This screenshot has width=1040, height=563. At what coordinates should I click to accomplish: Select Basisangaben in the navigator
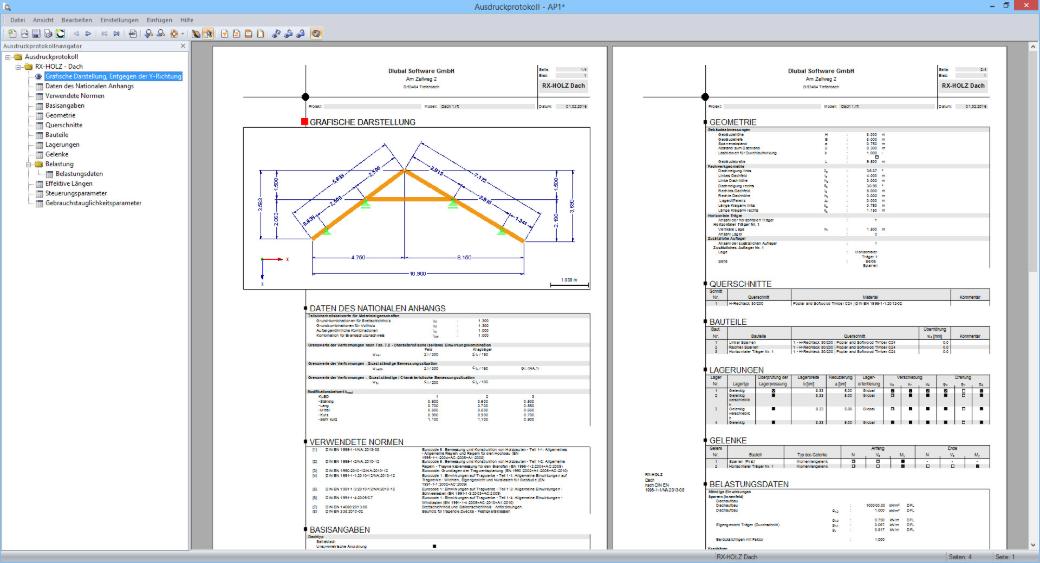point(65,105)
